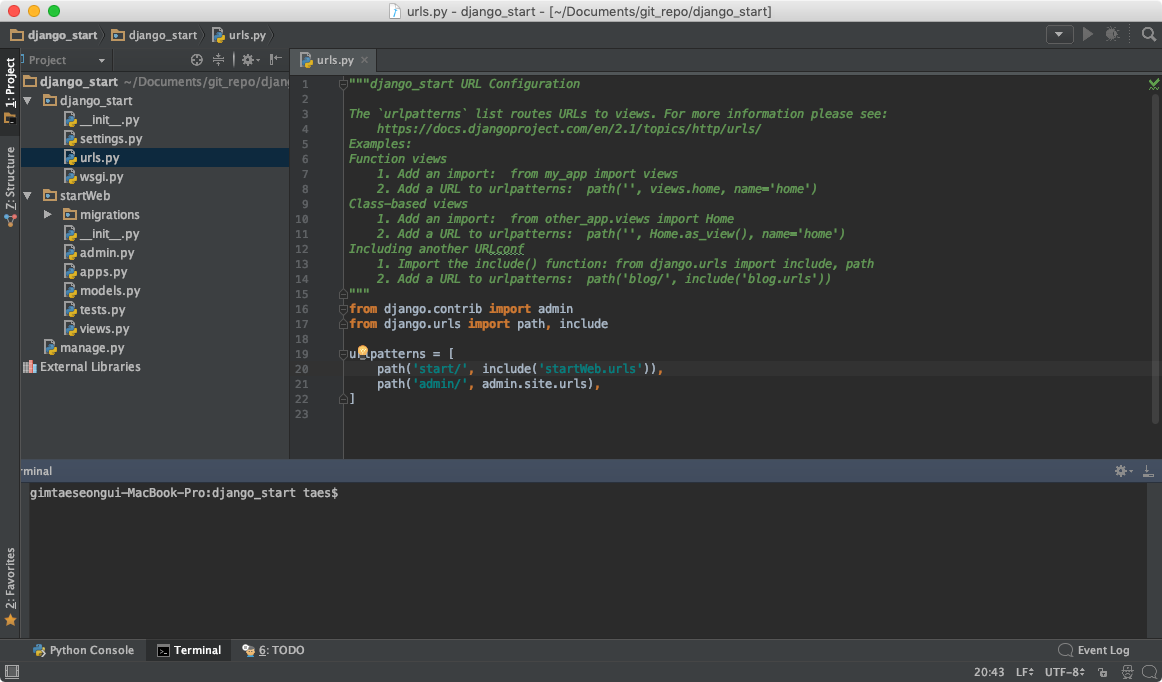Toggle the read-only lock icon in status bar

pos(1102,672)
